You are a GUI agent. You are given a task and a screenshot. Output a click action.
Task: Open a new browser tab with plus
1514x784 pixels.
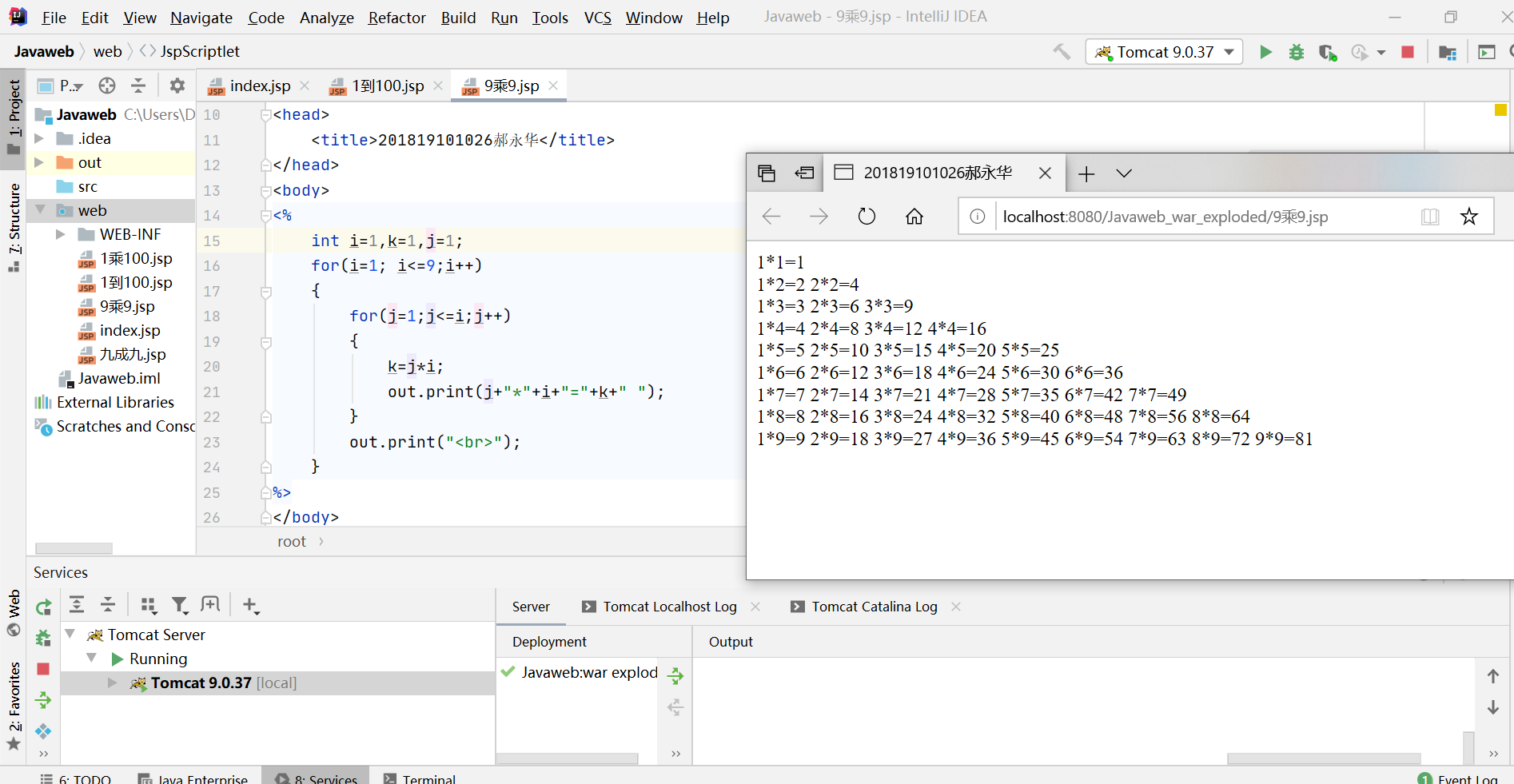(1086, 173)
